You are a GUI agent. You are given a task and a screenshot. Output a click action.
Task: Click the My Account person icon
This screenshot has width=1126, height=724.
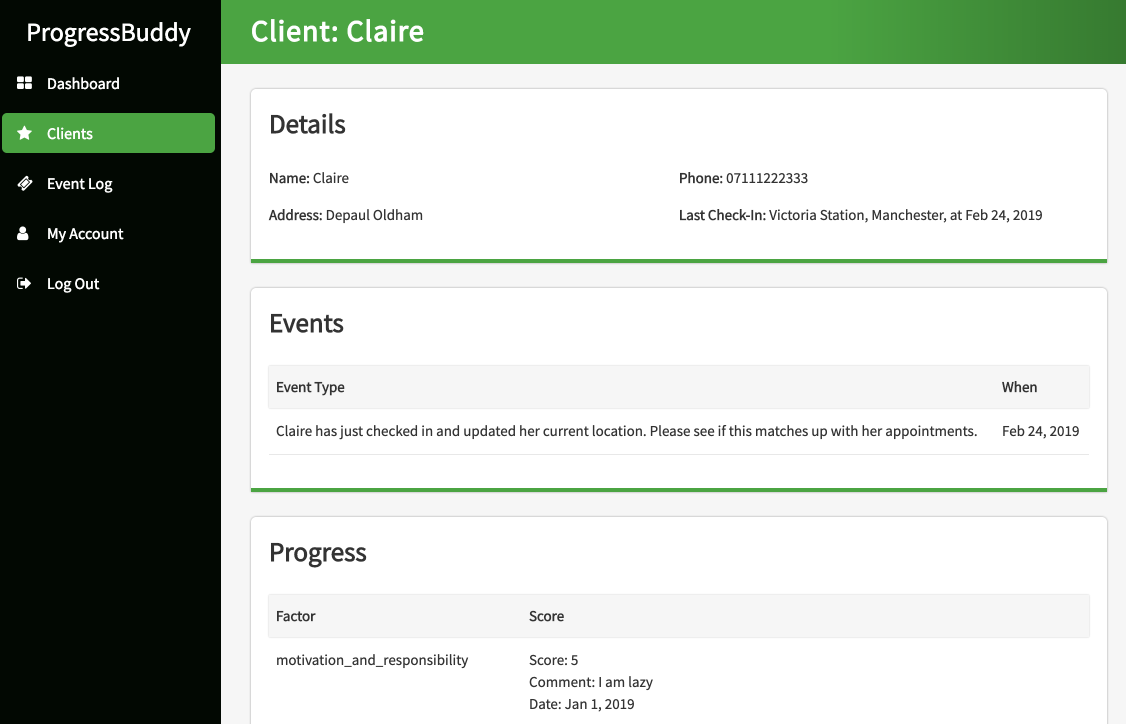[x=23, y=233]
